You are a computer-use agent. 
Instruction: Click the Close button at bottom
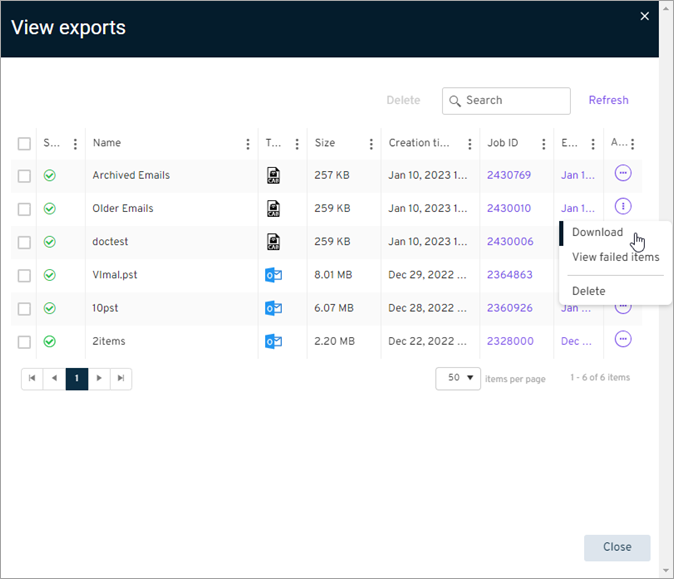pyautogui.click(x=617, y=547)
